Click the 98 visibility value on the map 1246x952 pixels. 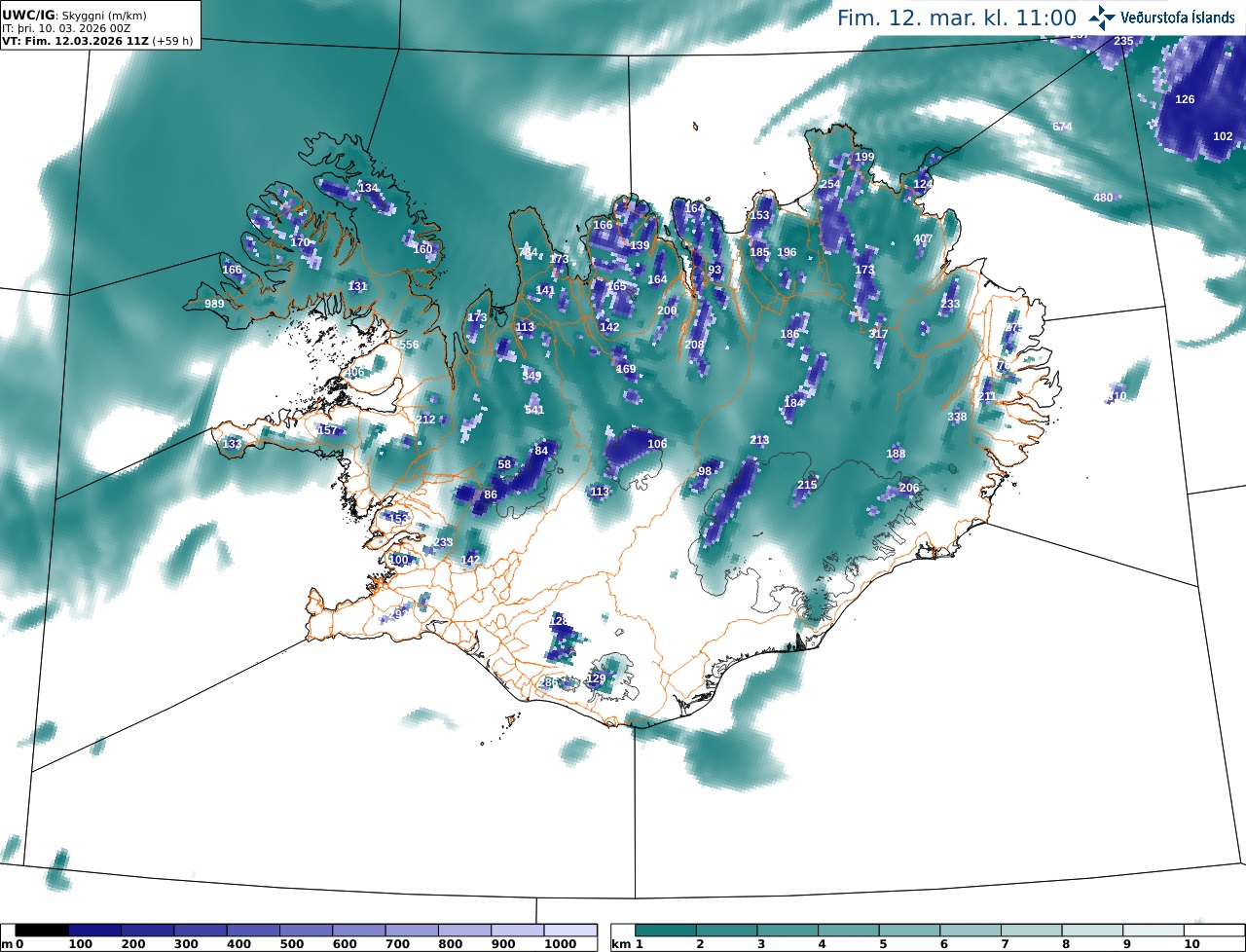(706, 472)
